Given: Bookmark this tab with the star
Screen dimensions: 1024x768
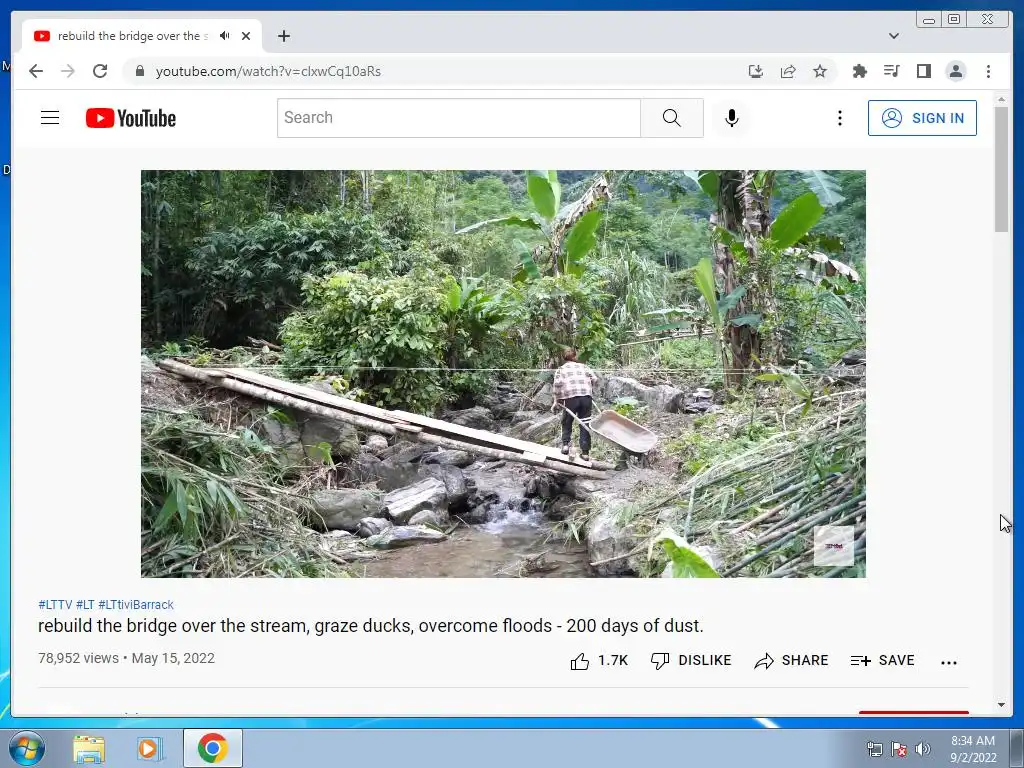Looking at the screenshot, I should (820, 71).
